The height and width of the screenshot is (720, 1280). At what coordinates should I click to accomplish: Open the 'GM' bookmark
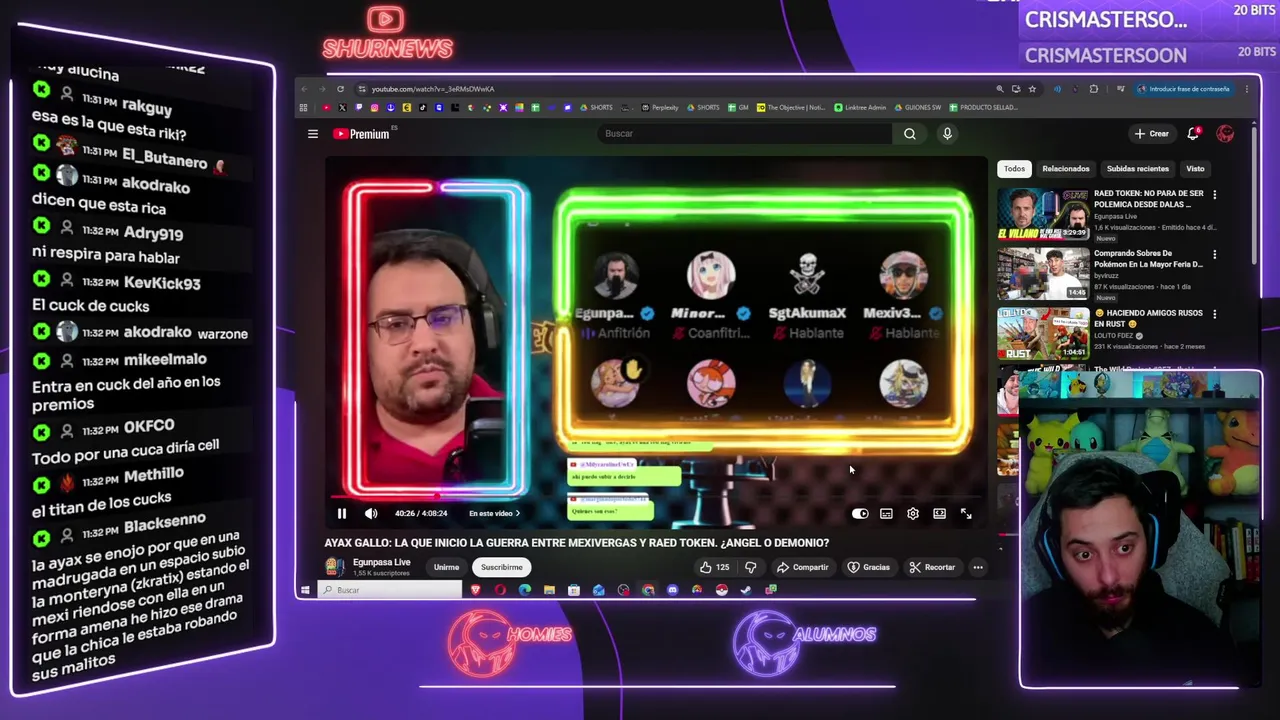point(738,107)
